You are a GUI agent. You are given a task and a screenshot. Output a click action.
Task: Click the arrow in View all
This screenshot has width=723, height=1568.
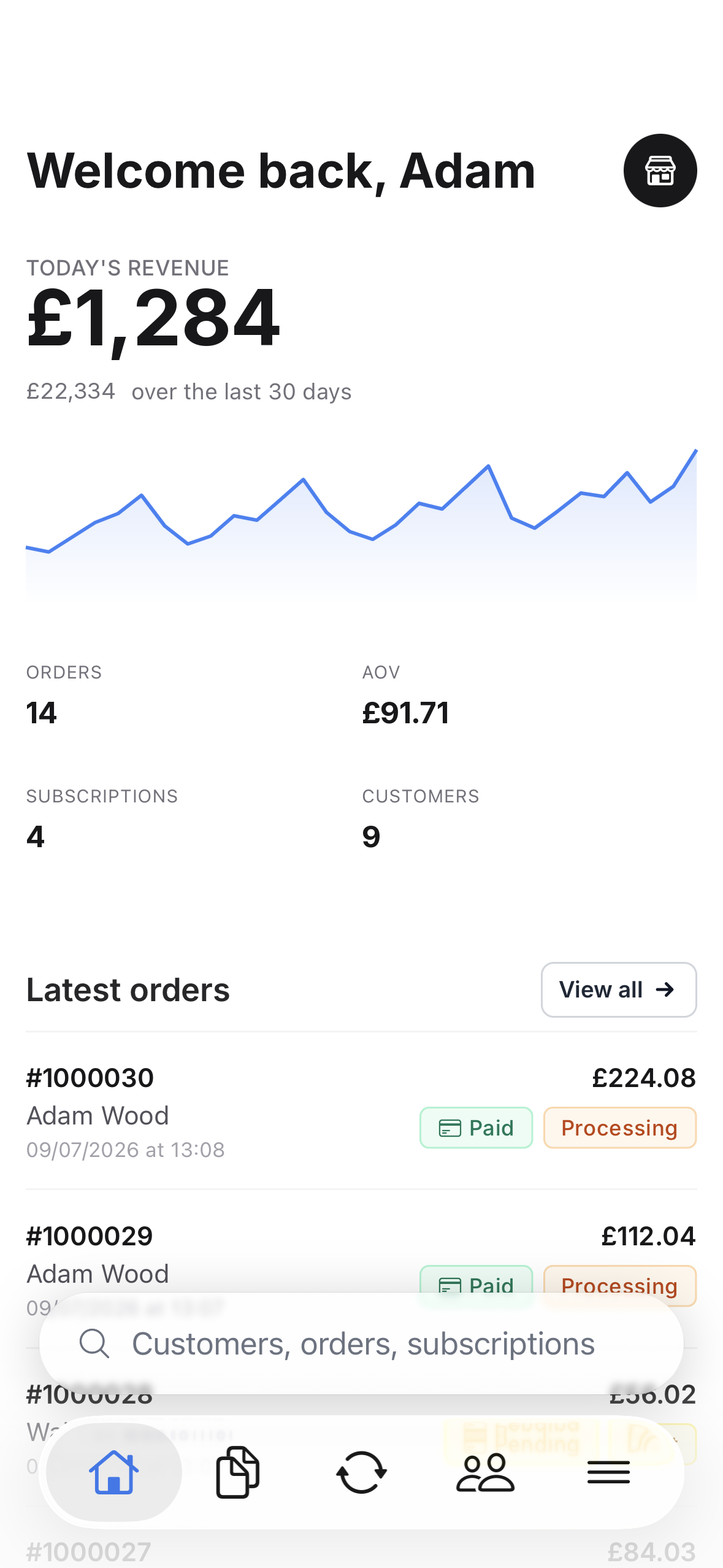click(665, 990)
